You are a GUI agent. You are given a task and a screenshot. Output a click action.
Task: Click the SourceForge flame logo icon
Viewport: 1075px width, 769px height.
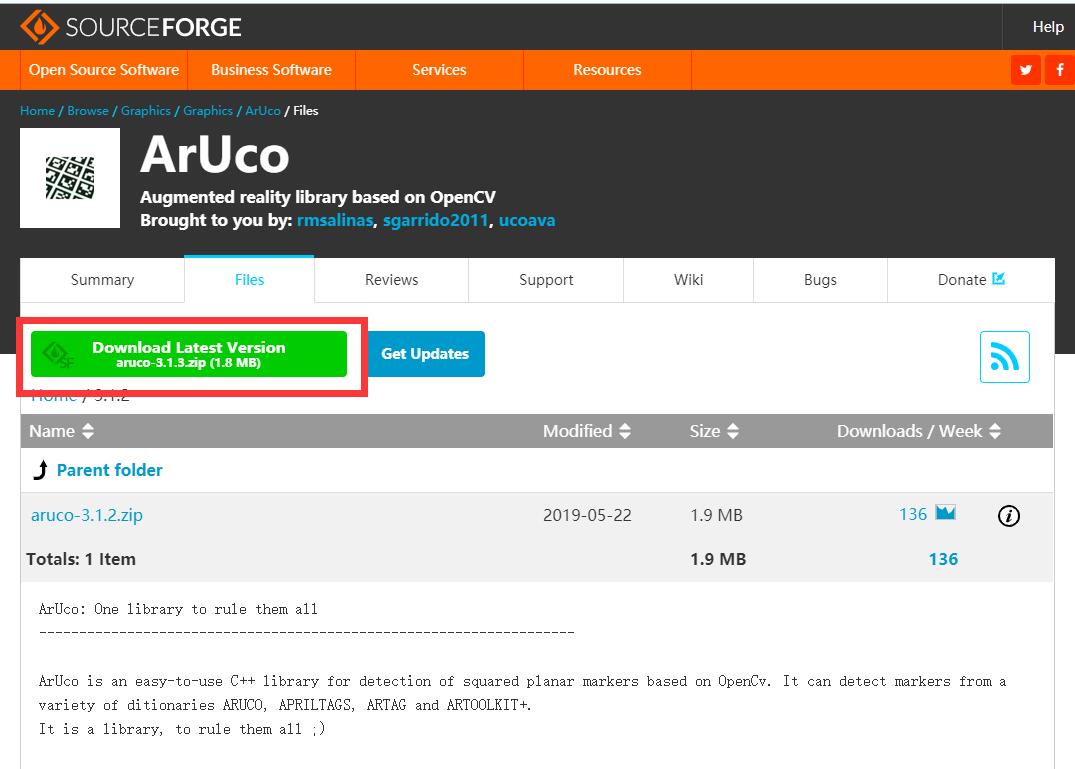[38, 27]
